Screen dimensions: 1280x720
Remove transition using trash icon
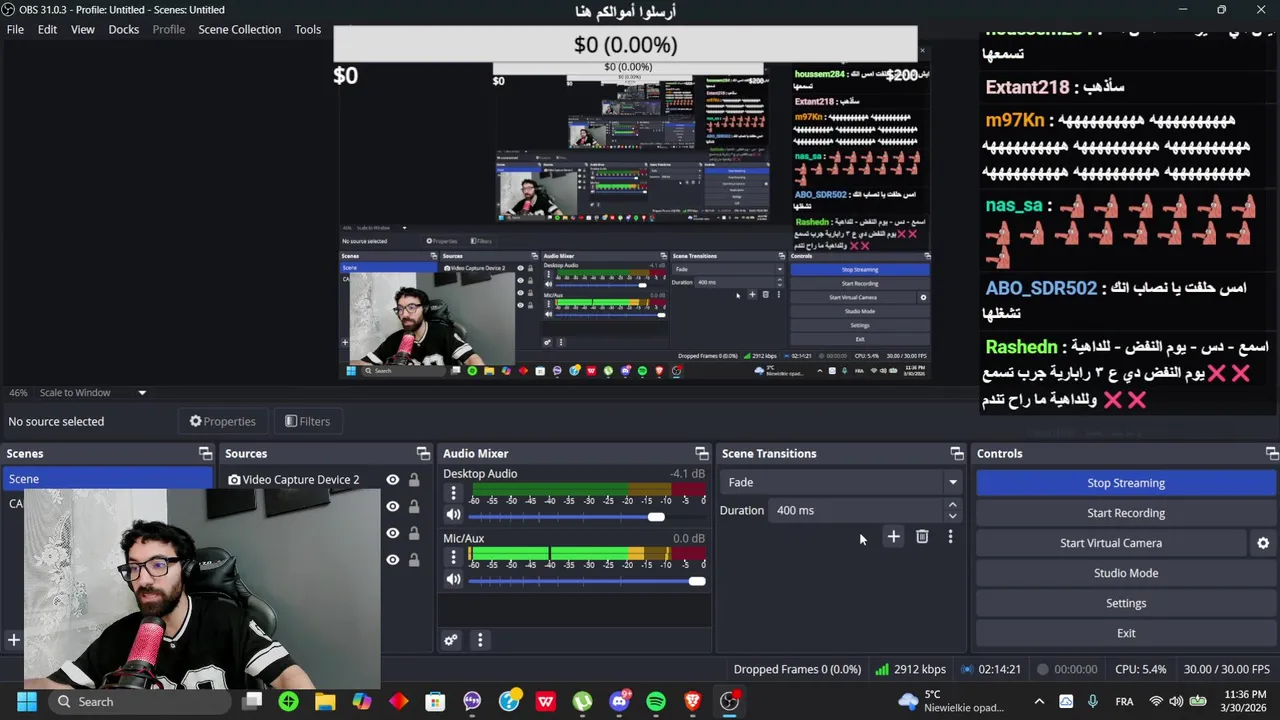click(x=922, y=538)
